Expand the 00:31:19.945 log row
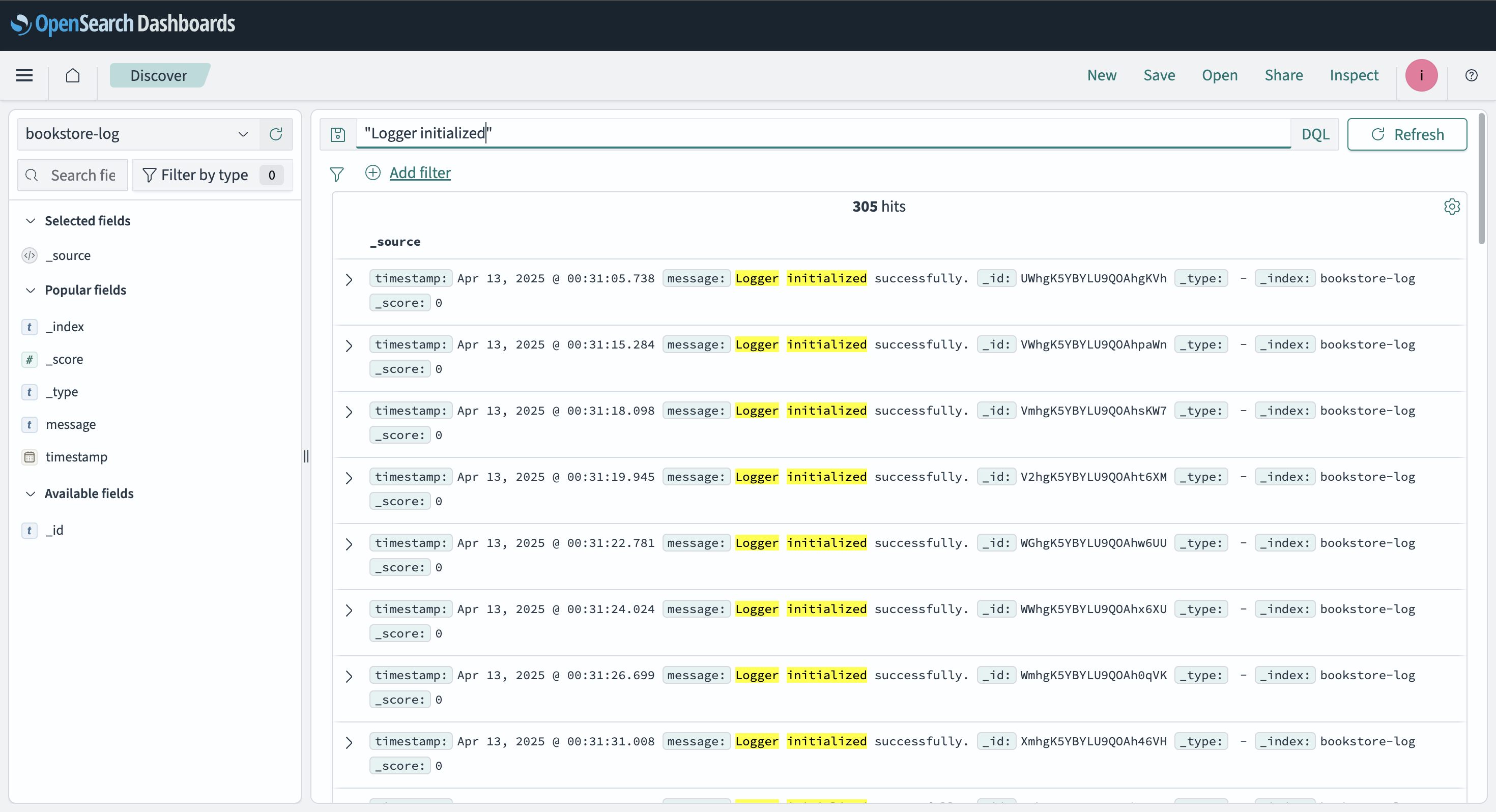This screenshot has width=1496, height=812. coord(349,478)
